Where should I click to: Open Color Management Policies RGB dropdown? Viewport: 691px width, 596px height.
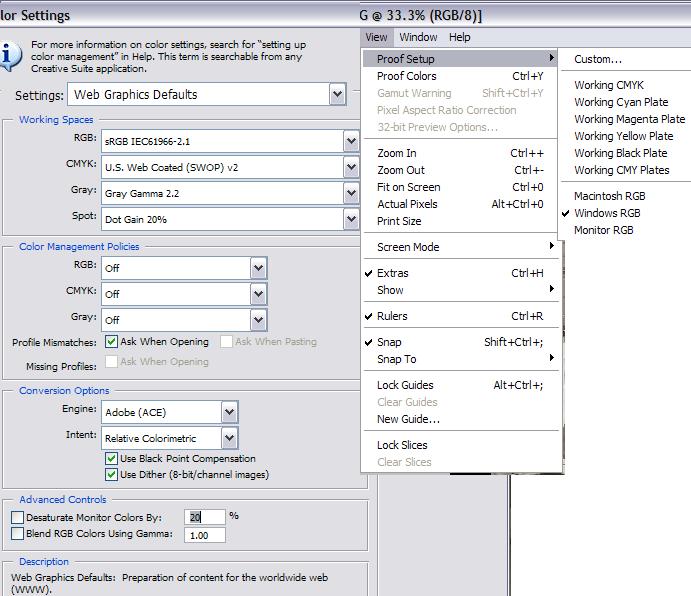[x=184, y=268]
